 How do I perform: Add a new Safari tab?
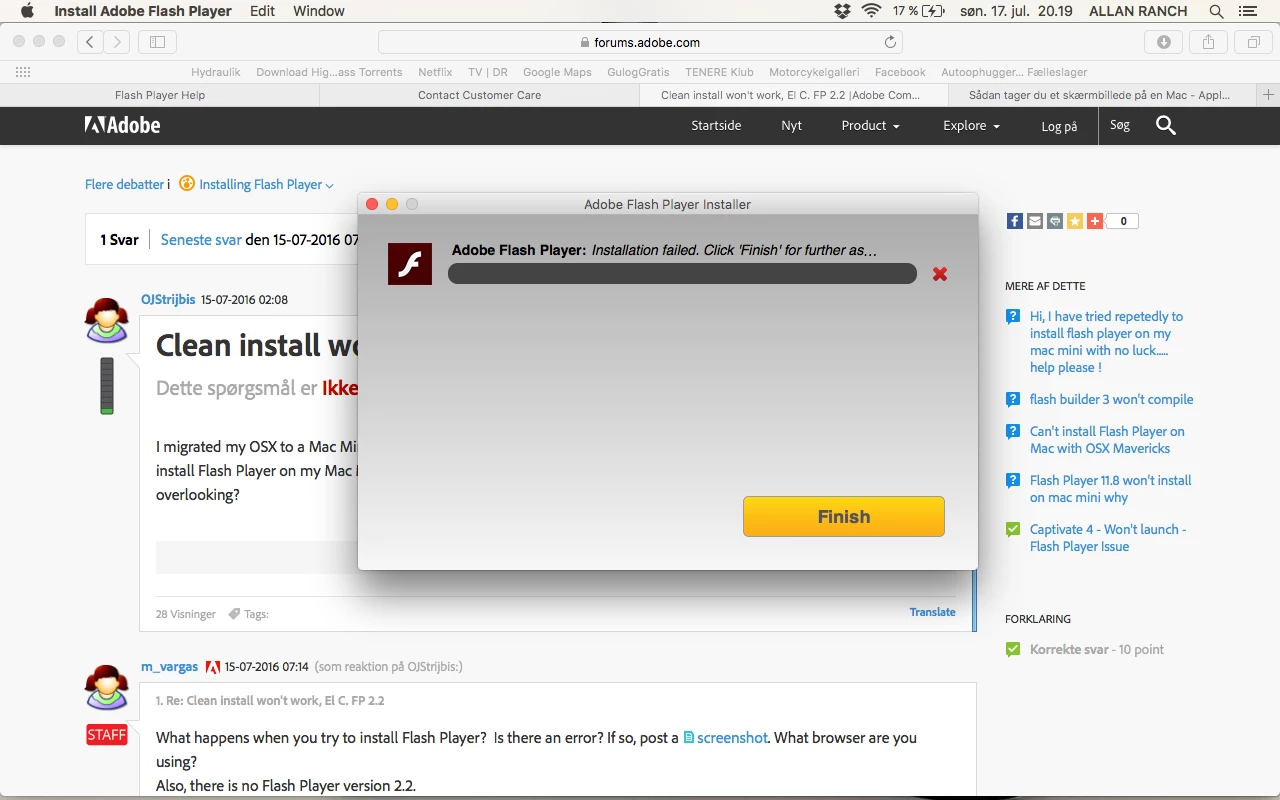pos(1269,95)
